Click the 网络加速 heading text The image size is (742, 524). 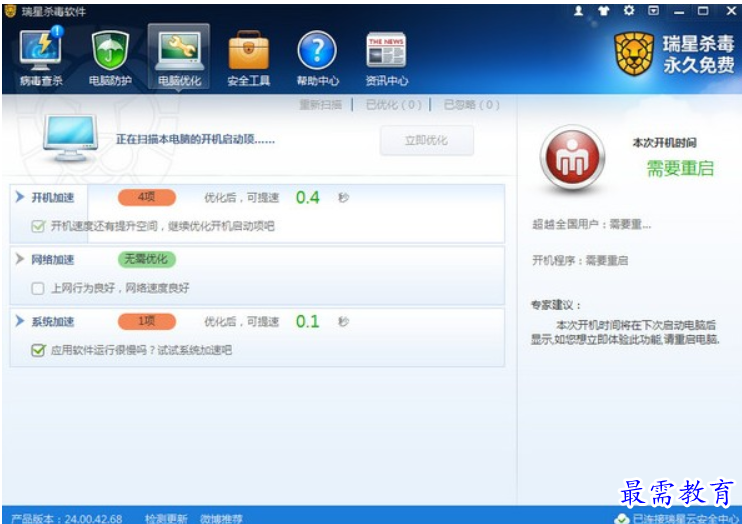point(53,259)
